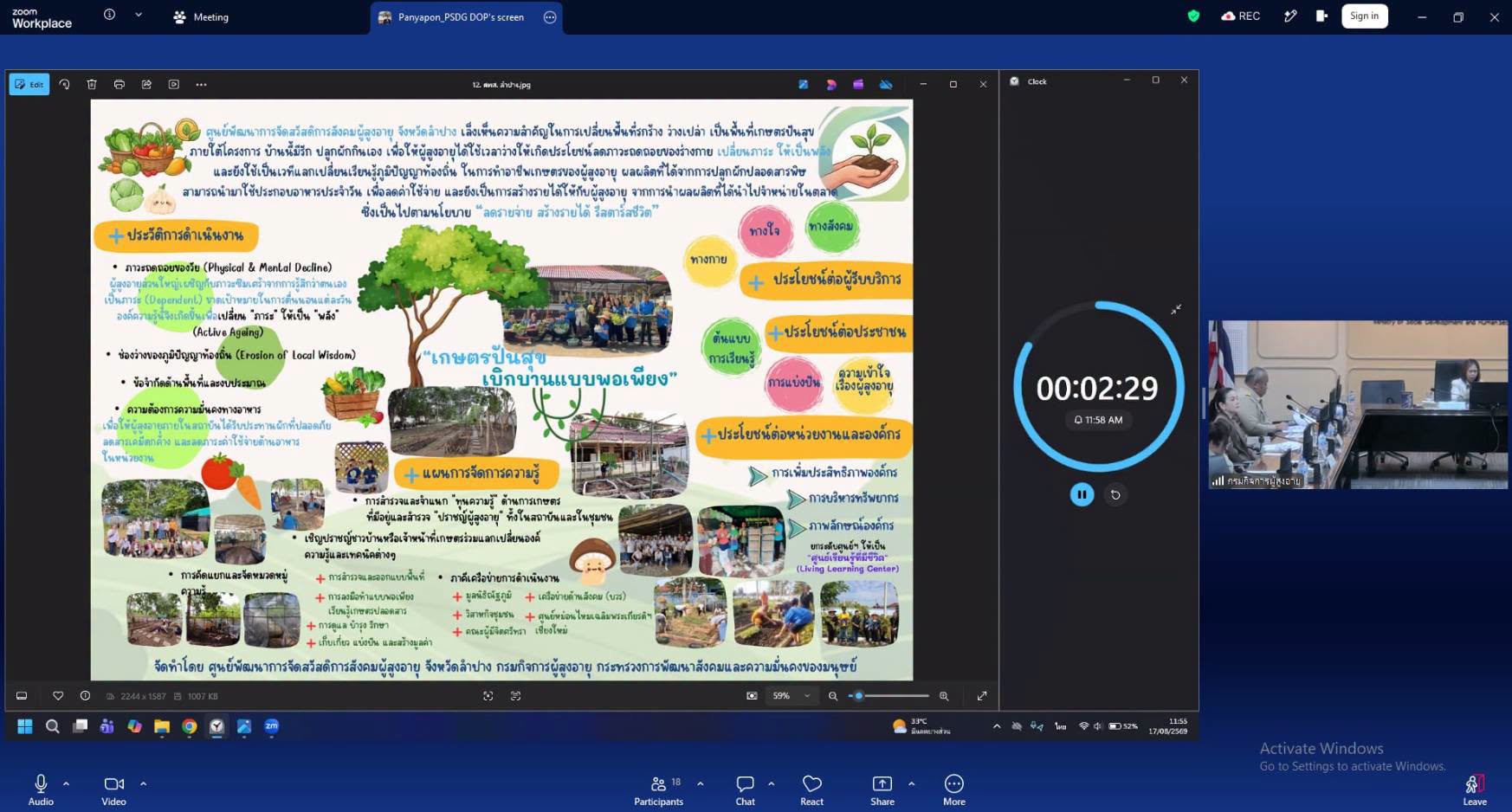Select the participant video thumbnail

[x=1358, y=404]
